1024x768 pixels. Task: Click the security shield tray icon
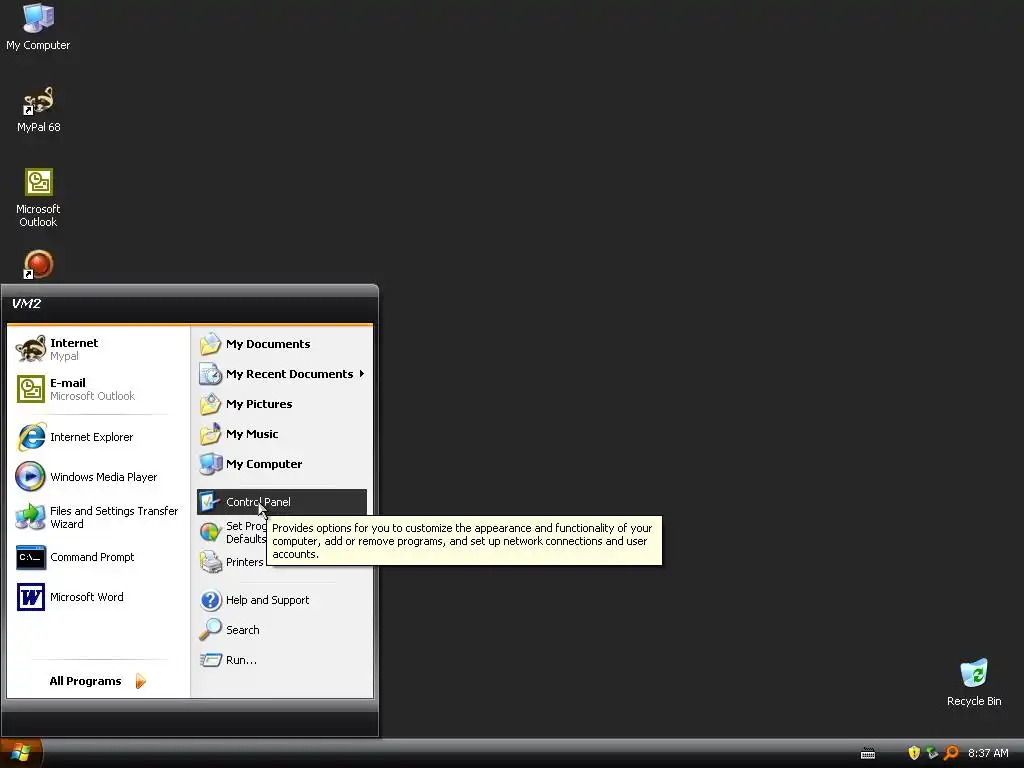pyautogui.click(x=914, y=753)
